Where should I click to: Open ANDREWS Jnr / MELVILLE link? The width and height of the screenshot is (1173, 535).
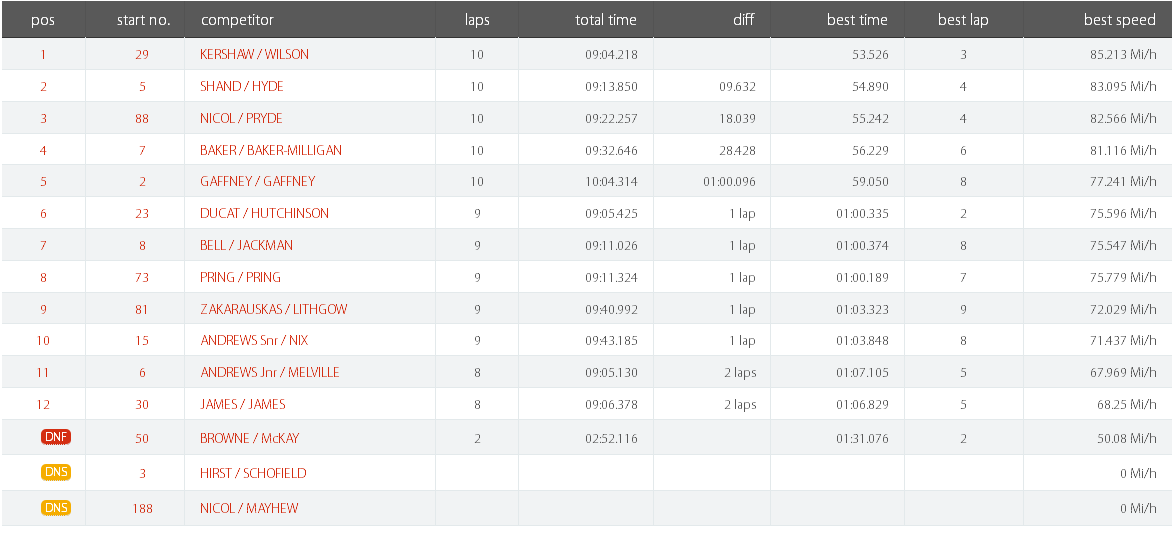coord(269,373)
